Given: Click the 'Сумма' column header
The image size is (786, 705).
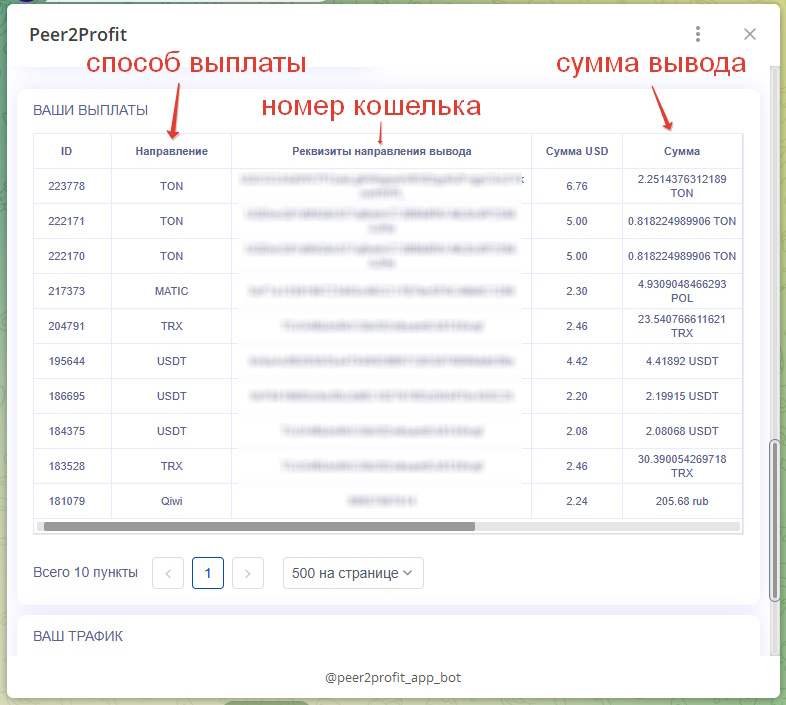Looking at the screenshot, I should pyautogui.click(x=682, y=151).
